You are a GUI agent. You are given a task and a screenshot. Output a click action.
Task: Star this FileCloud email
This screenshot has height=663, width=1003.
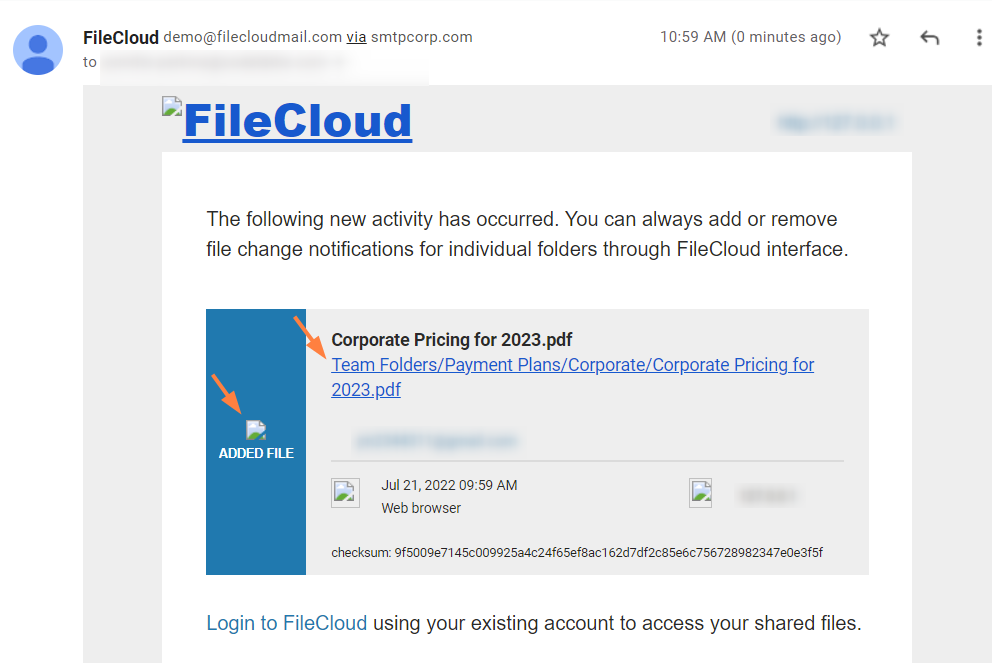[879, 38]
